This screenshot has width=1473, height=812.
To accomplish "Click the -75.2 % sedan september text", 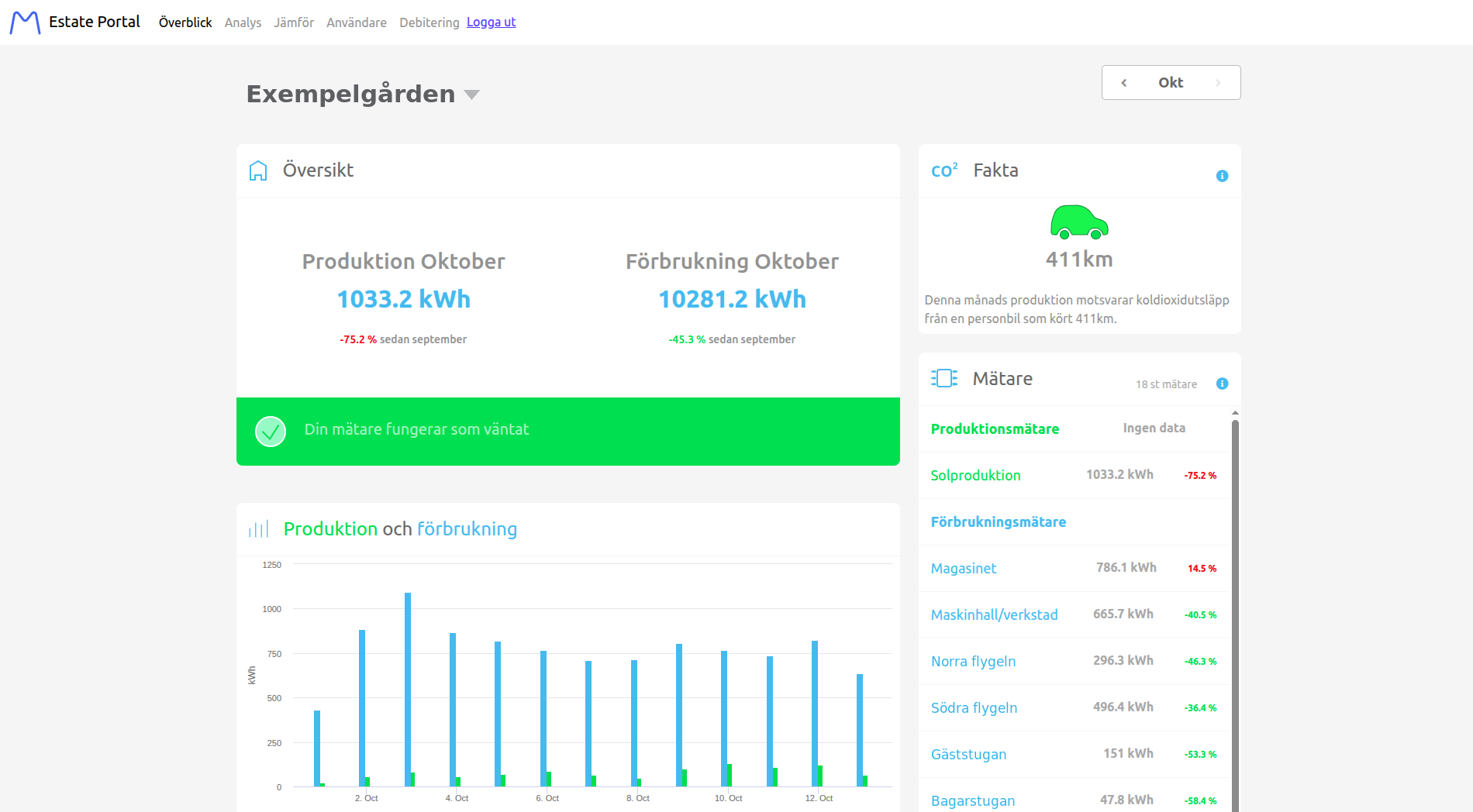I will point(403,339).
